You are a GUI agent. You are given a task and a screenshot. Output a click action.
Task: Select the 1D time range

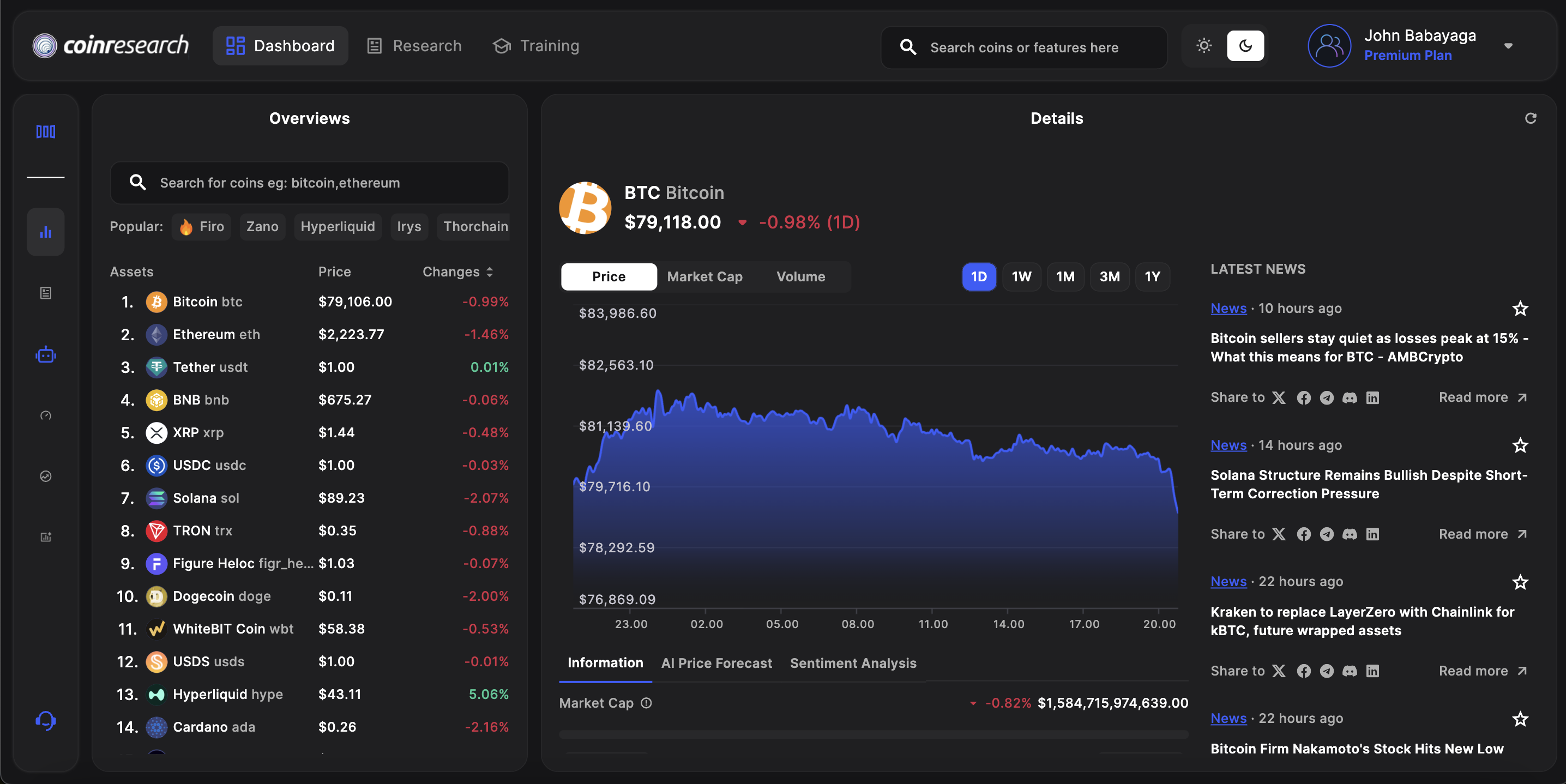click(979, 276)
